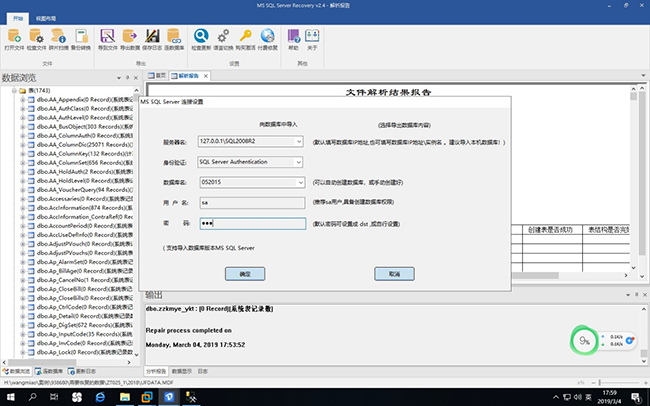Image resolution: width=650 pixels, height=406 pixels.
Task: Click the green 9% floating monitor widget
Action: [584, 340]
